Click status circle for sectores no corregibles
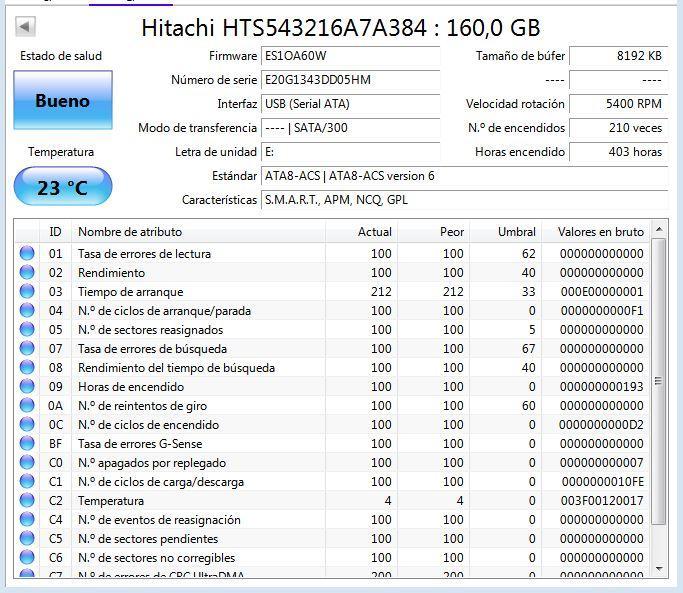Image resolution: width=683 pixels, height=593 pixels. point(27,557)
